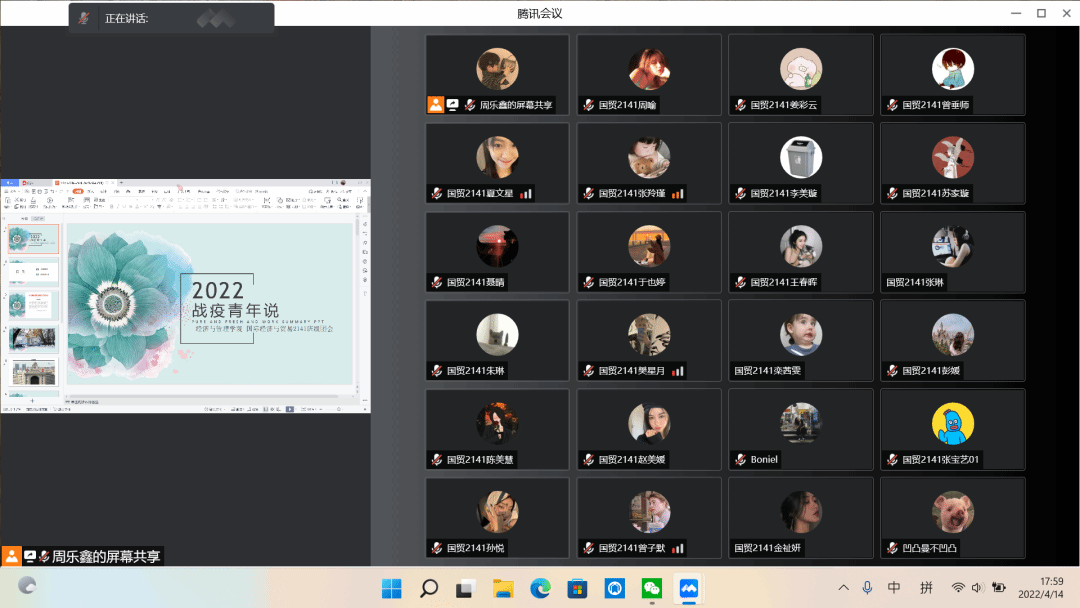This screenshot has height=608, width=1080.
Task: Click the Tencent Meeting icon in taskbar
Action: [x=688, y=588]
